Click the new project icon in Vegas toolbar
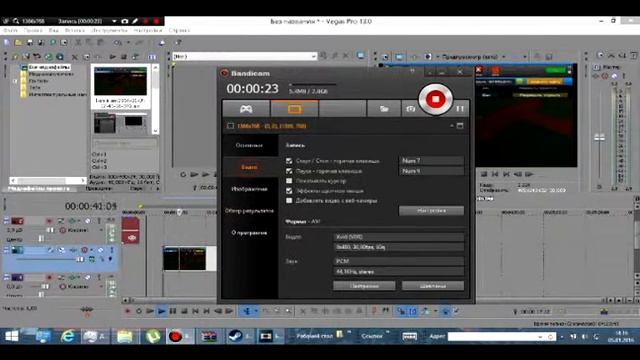 click(7, 42)
